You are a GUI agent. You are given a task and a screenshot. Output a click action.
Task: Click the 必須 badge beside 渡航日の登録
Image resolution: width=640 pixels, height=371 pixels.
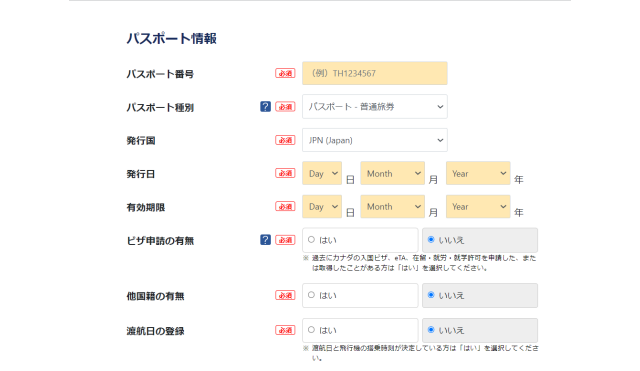[285, 330]
